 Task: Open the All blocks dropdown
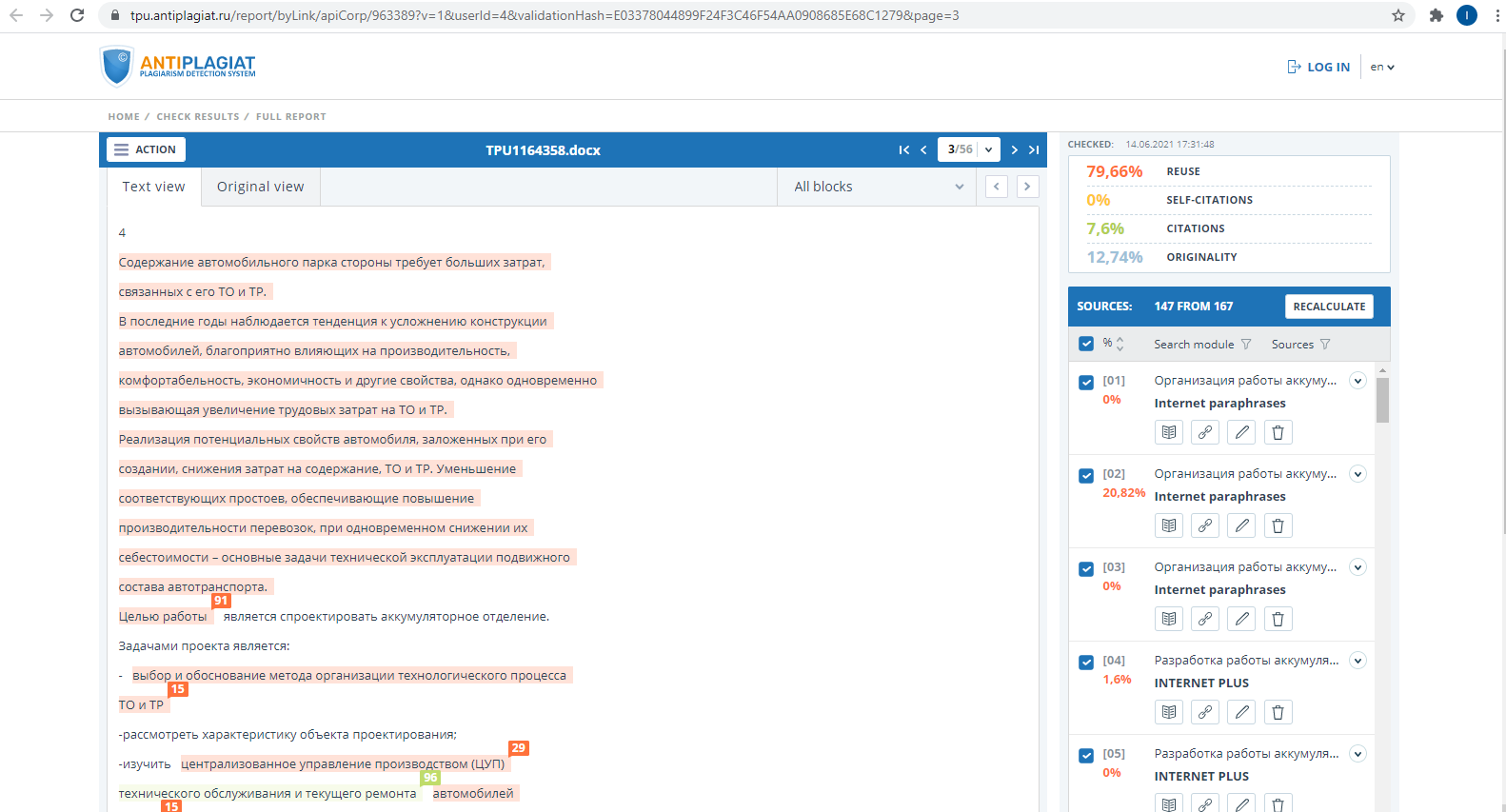pyautogui.click(x=878, y=188)
